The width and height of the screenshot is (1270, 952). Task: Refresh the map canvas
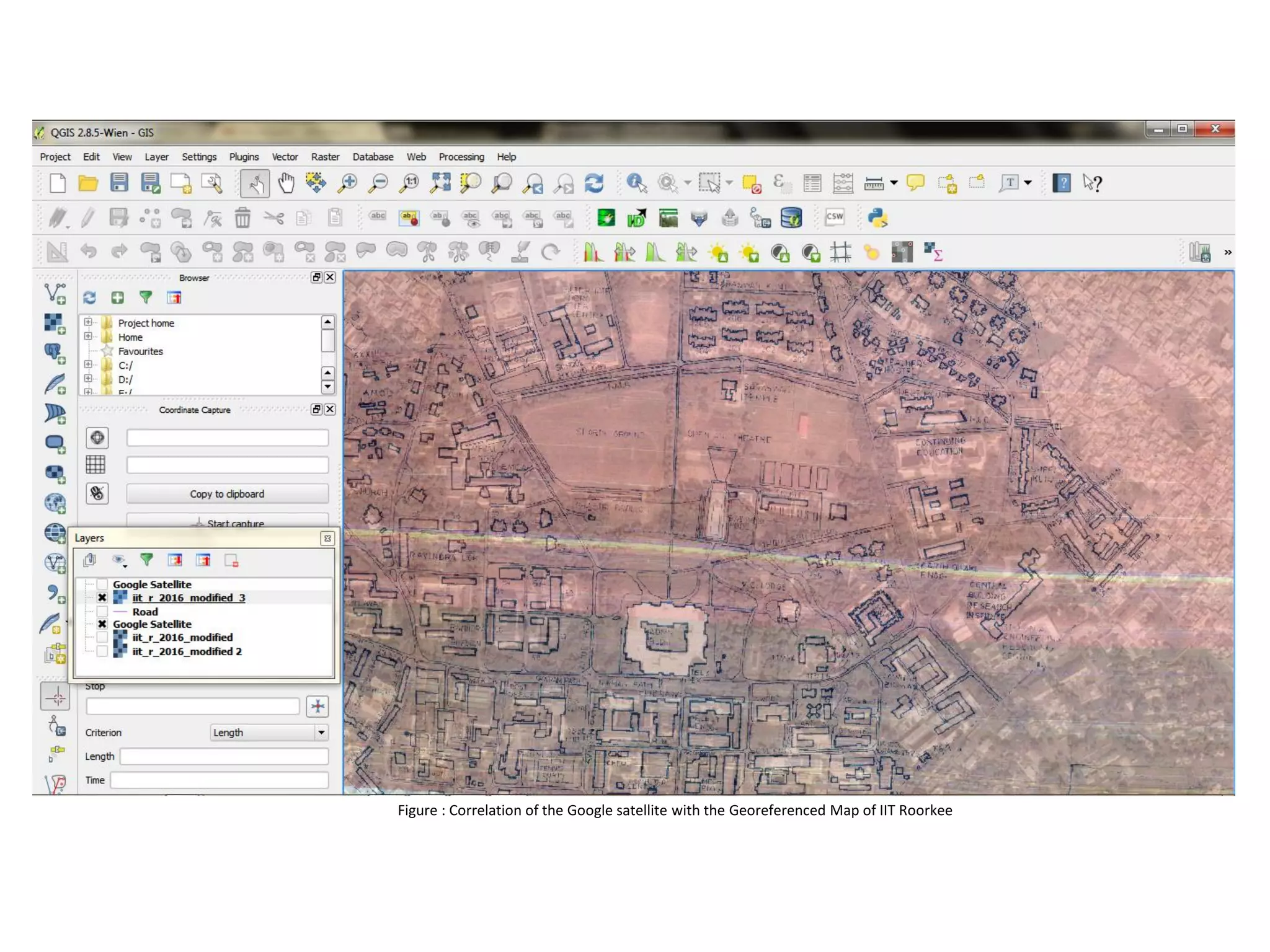(594, 183)
